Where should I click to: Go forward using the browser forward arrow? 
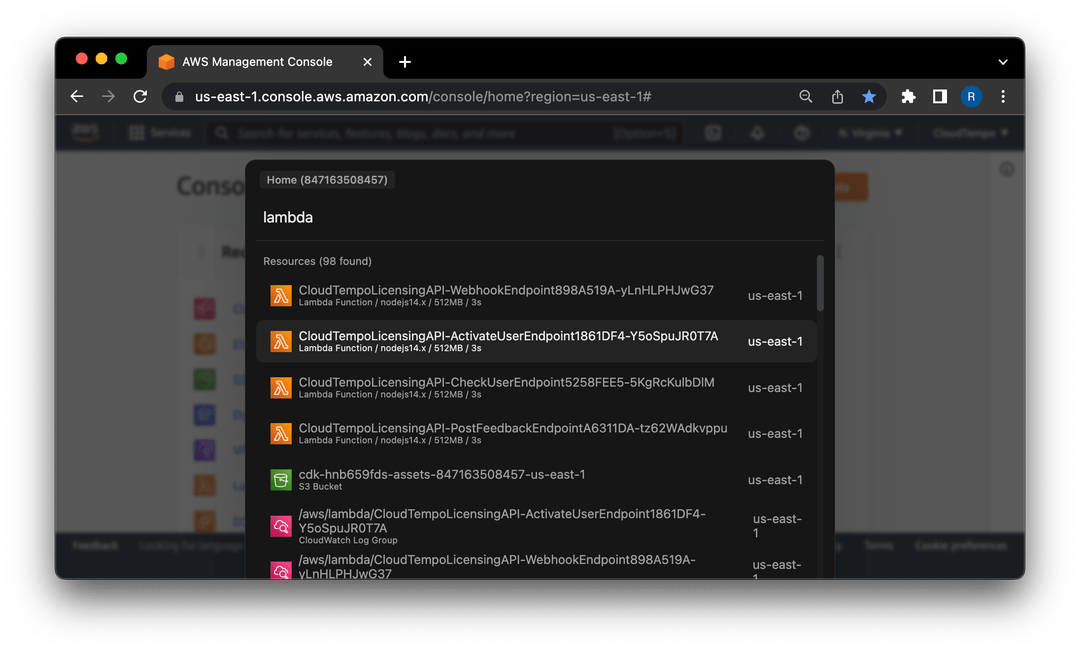pyautogui.click(x=108, y=96)
